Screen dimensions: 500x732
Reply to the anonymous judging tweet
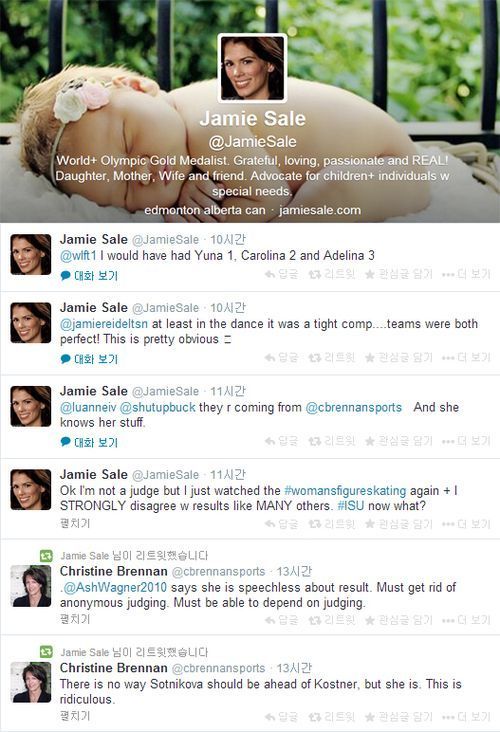(x=281, y=620)
